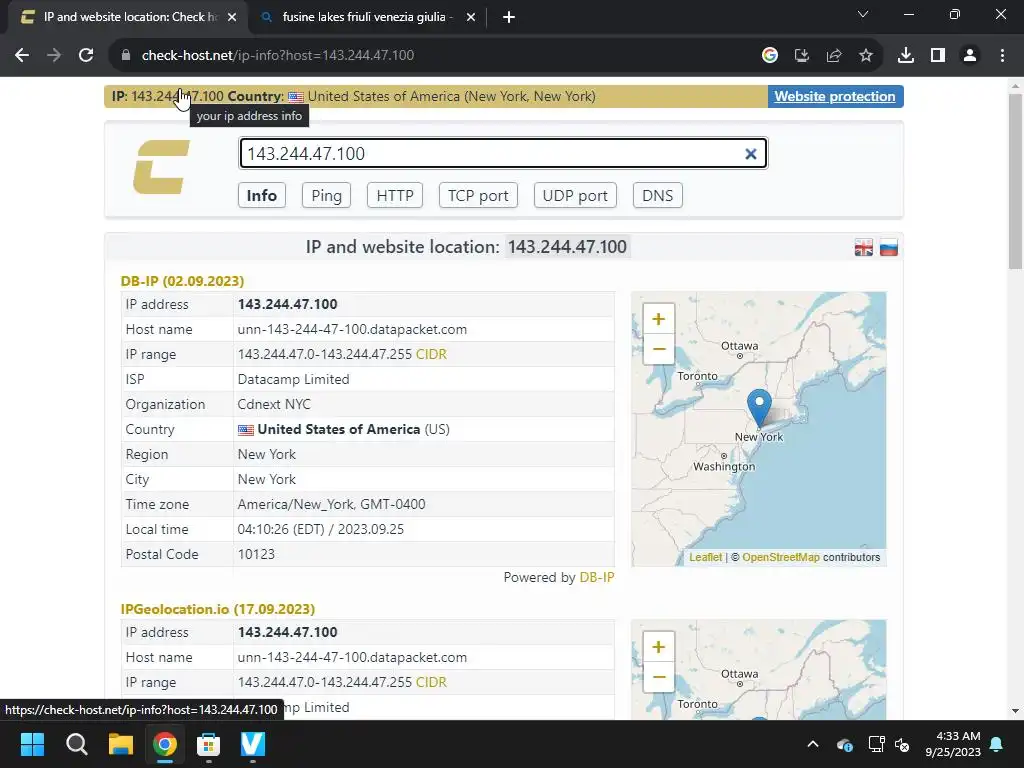Select the IP and website location tab
1024x768 pixels.
127,17
